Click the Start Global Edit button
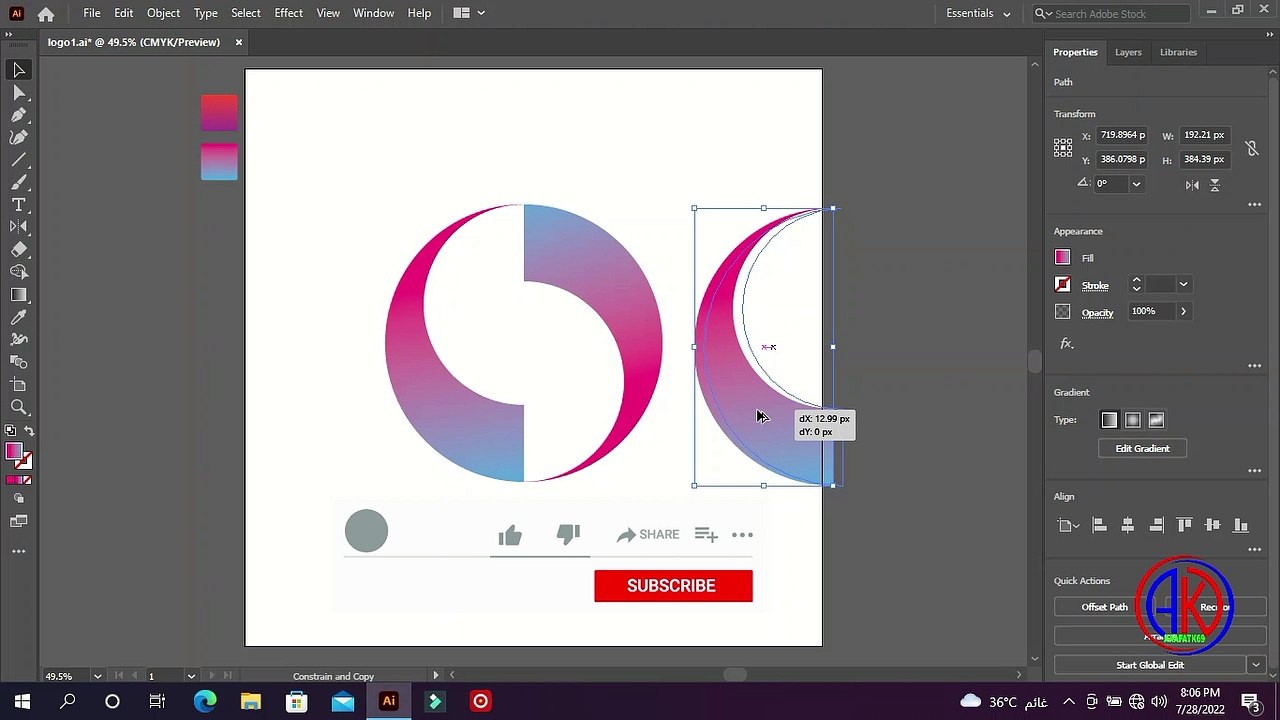Image resolution: width=1280 pixels, height=720 pixels. pyautogui.click(x=1150, y=665)
